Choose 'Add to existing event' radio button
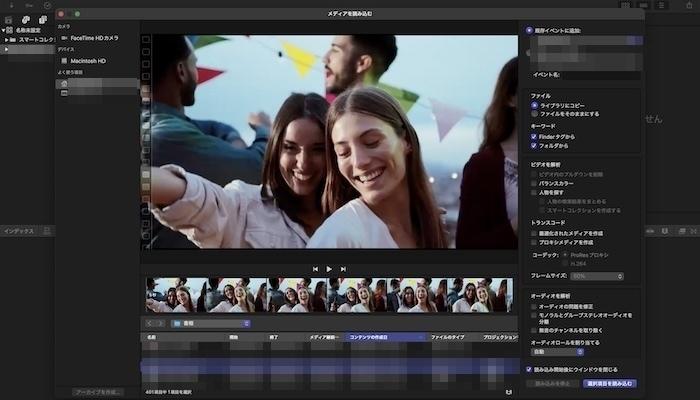 pyautogui.click(x=529, y=30)
